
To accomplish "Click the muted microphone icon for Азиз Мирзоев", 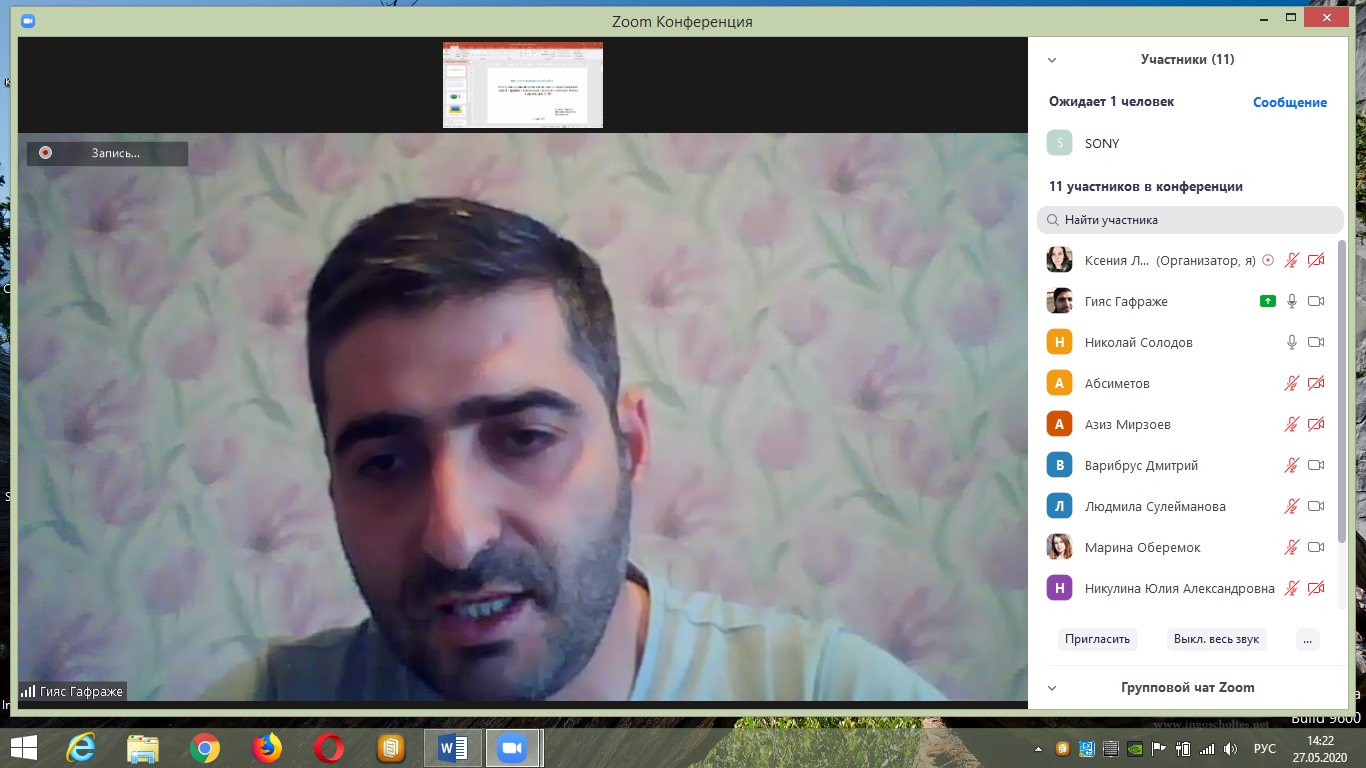I will 1292,424.
